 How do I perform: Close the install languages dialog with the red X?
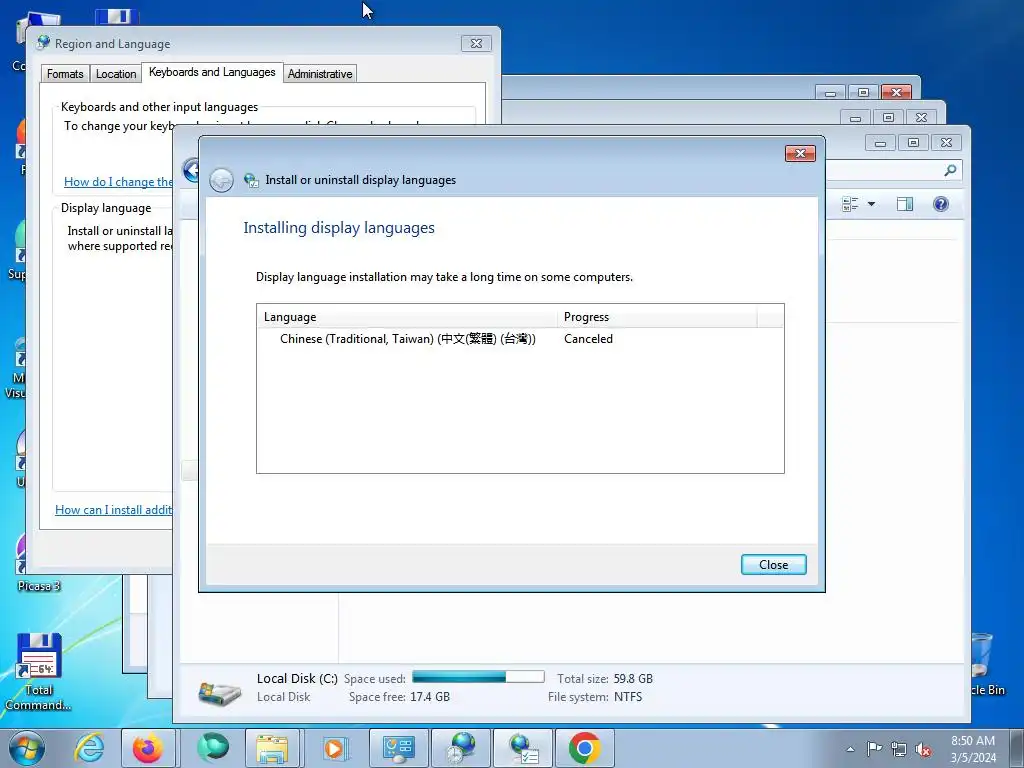click(x=800, y=153)
